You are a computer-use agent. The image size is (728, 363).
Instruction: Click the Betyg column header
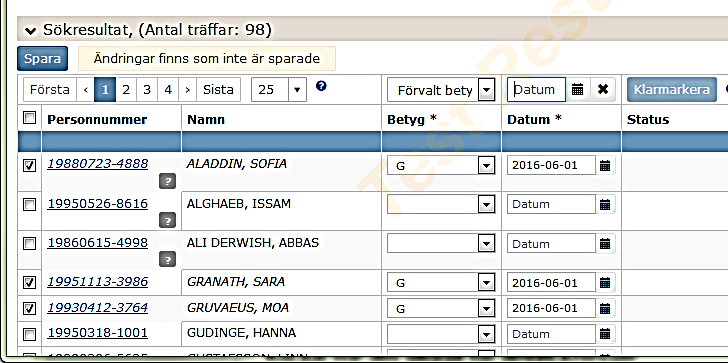(411, 119)
